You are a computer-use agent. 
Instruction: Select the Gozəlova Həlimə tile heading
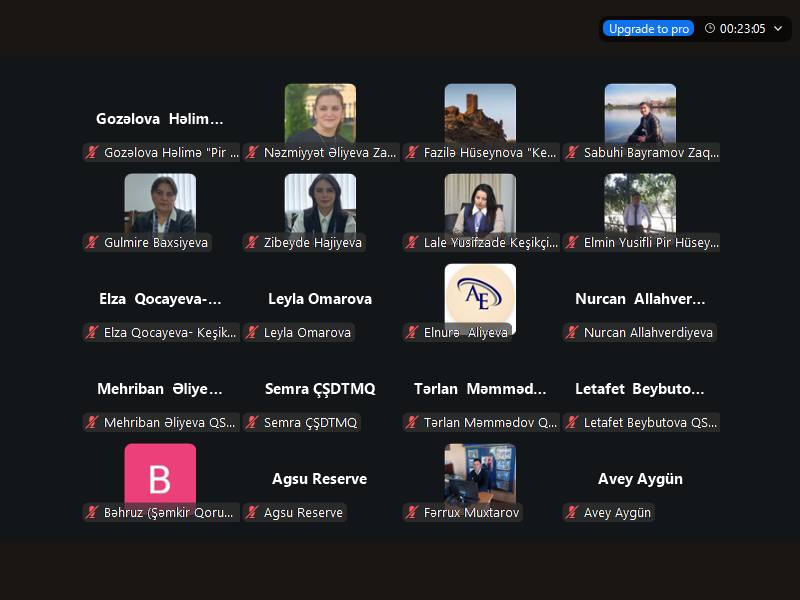[x=160, y=119]
